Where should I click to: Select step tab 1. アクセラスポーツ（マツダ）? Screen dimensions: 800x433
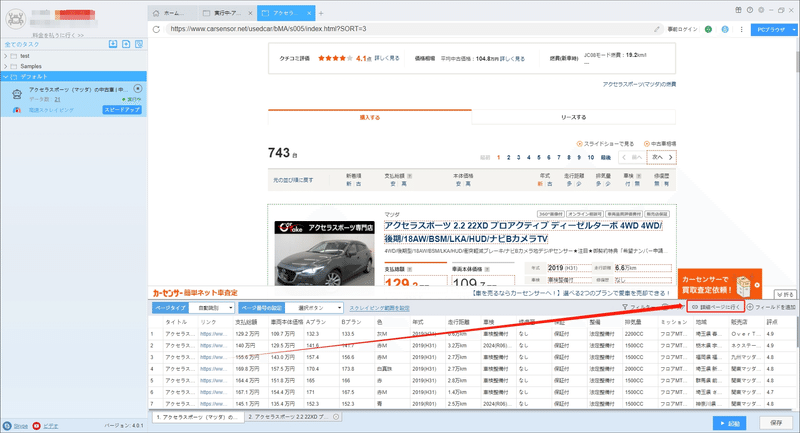[x=197, y=417]
